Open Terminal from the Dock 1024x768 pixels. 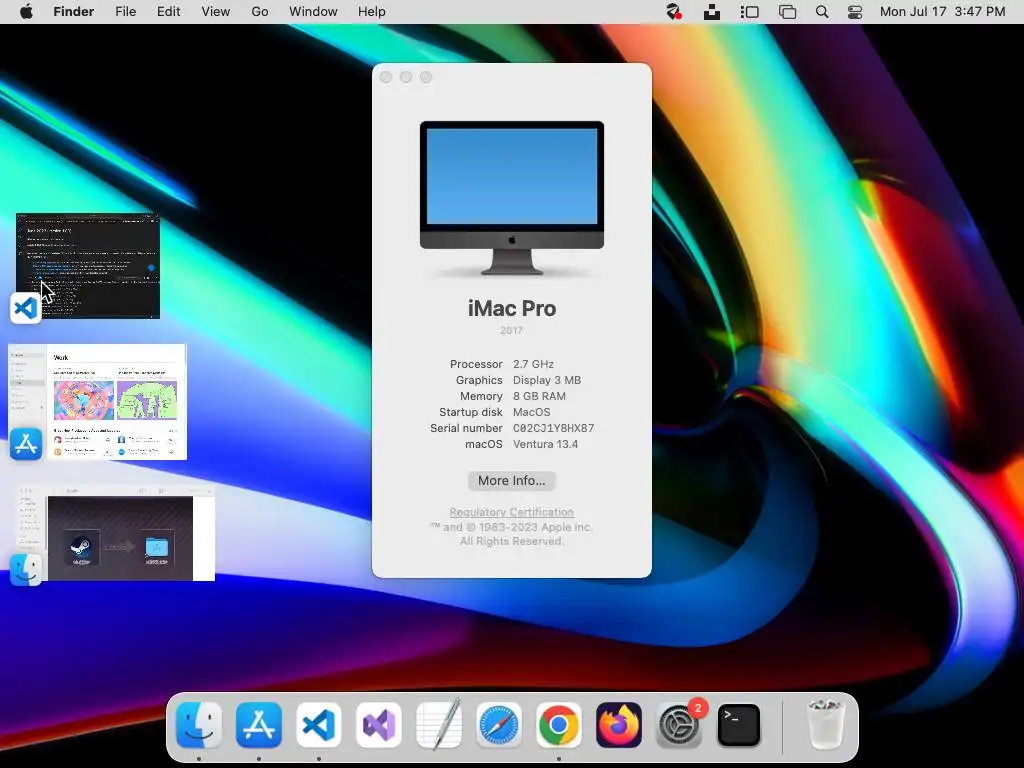click(739, 725)
